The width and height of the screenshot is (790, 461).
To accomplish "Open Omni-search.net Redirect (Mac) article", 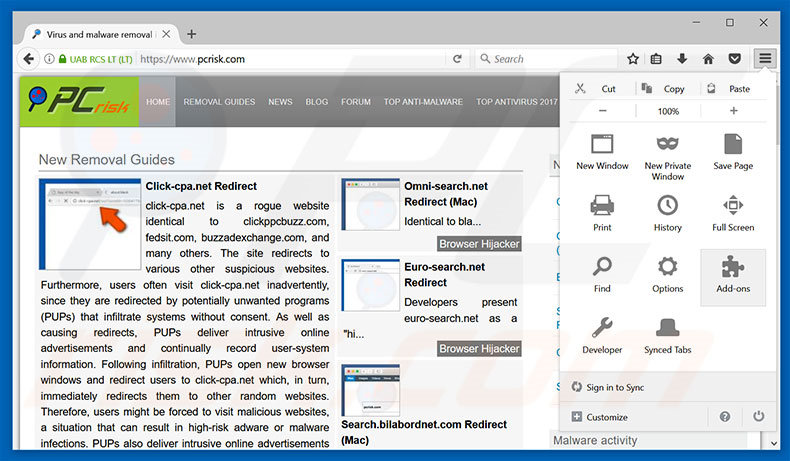I will point(446,194).
